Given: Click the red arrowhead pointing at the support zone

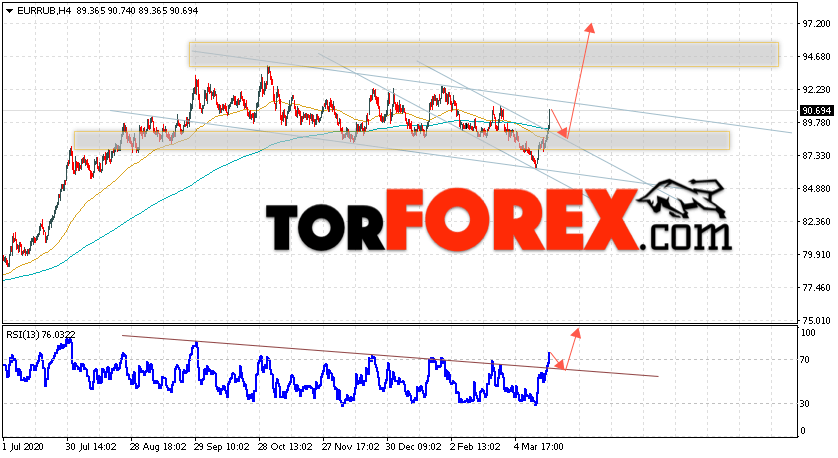Looking at the screenshot, I should [x=562, y=132].
